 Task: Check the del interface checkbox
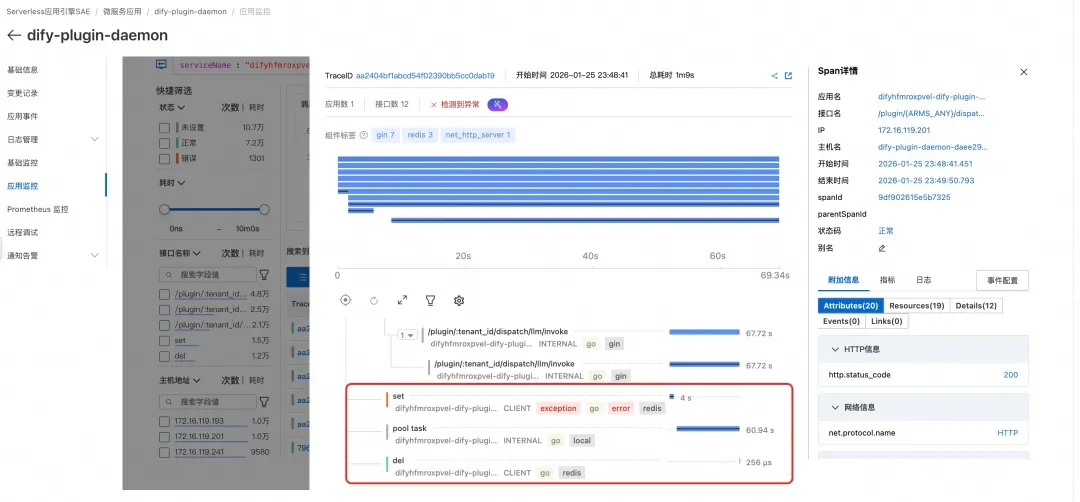click(164, 357)
